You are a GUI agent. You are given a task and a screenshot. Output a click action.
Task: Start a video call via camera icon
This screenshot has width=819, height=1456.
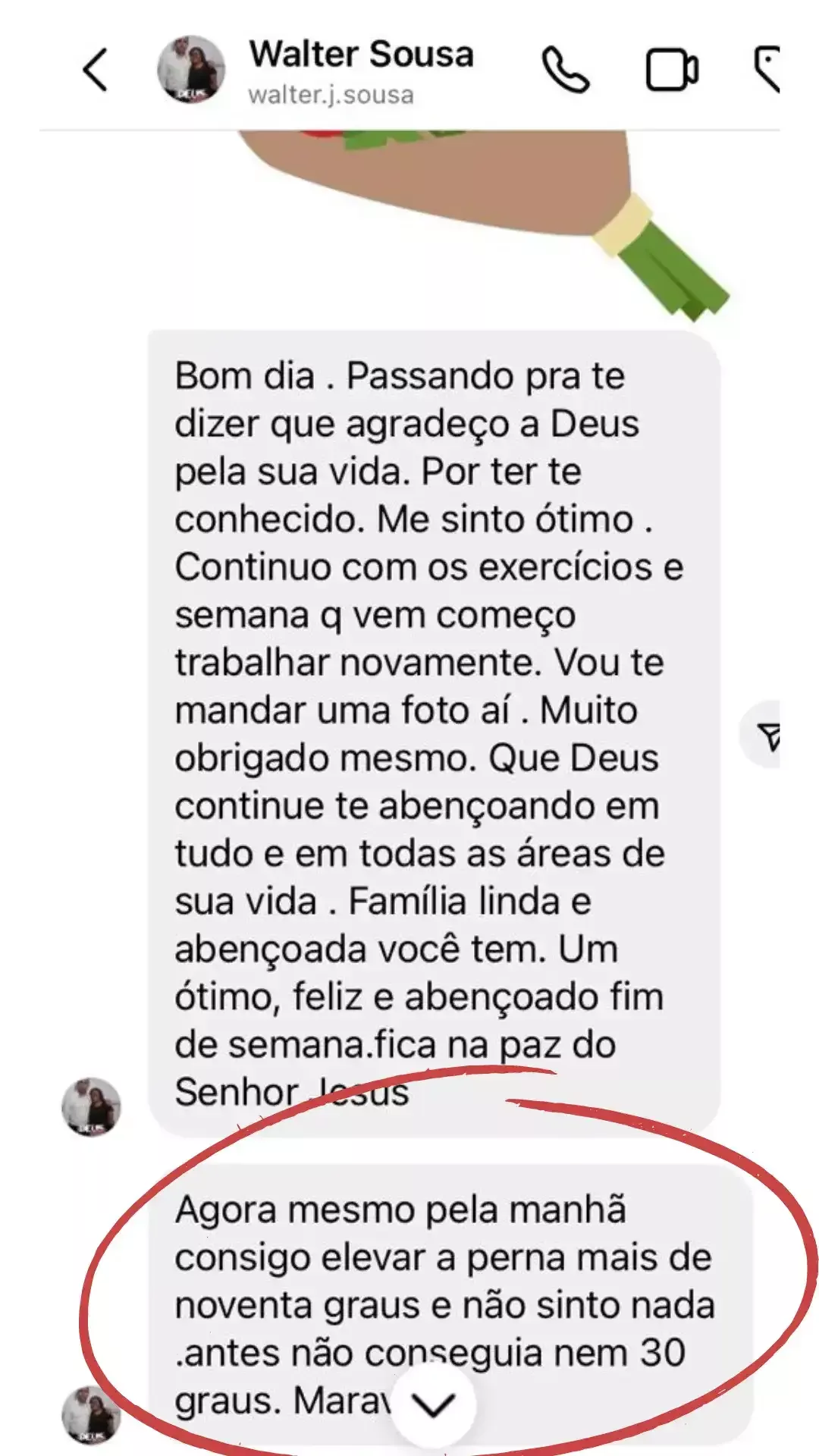point(672,70)
